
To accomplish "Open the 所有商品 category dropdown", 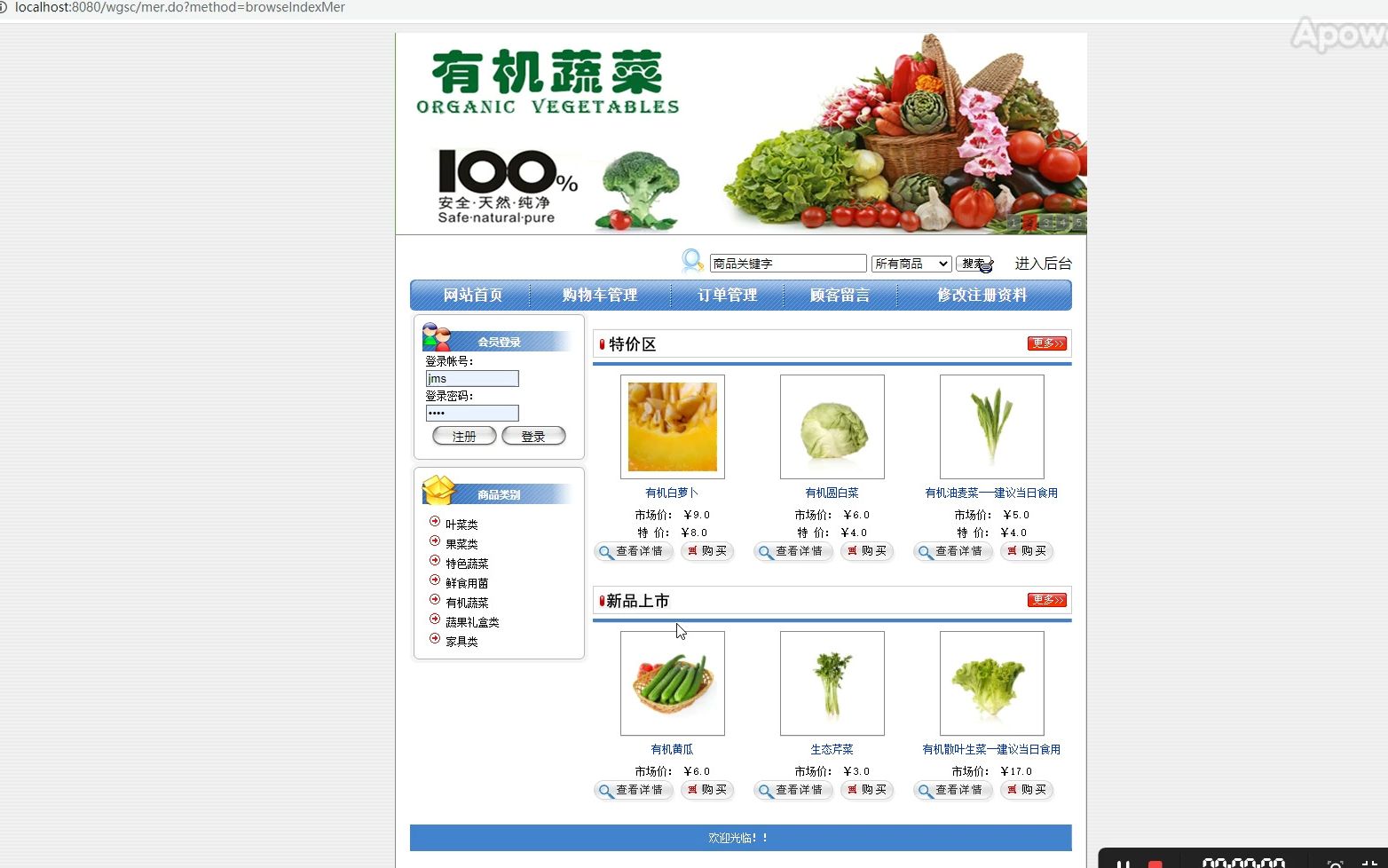I will (x=911, y=264).
